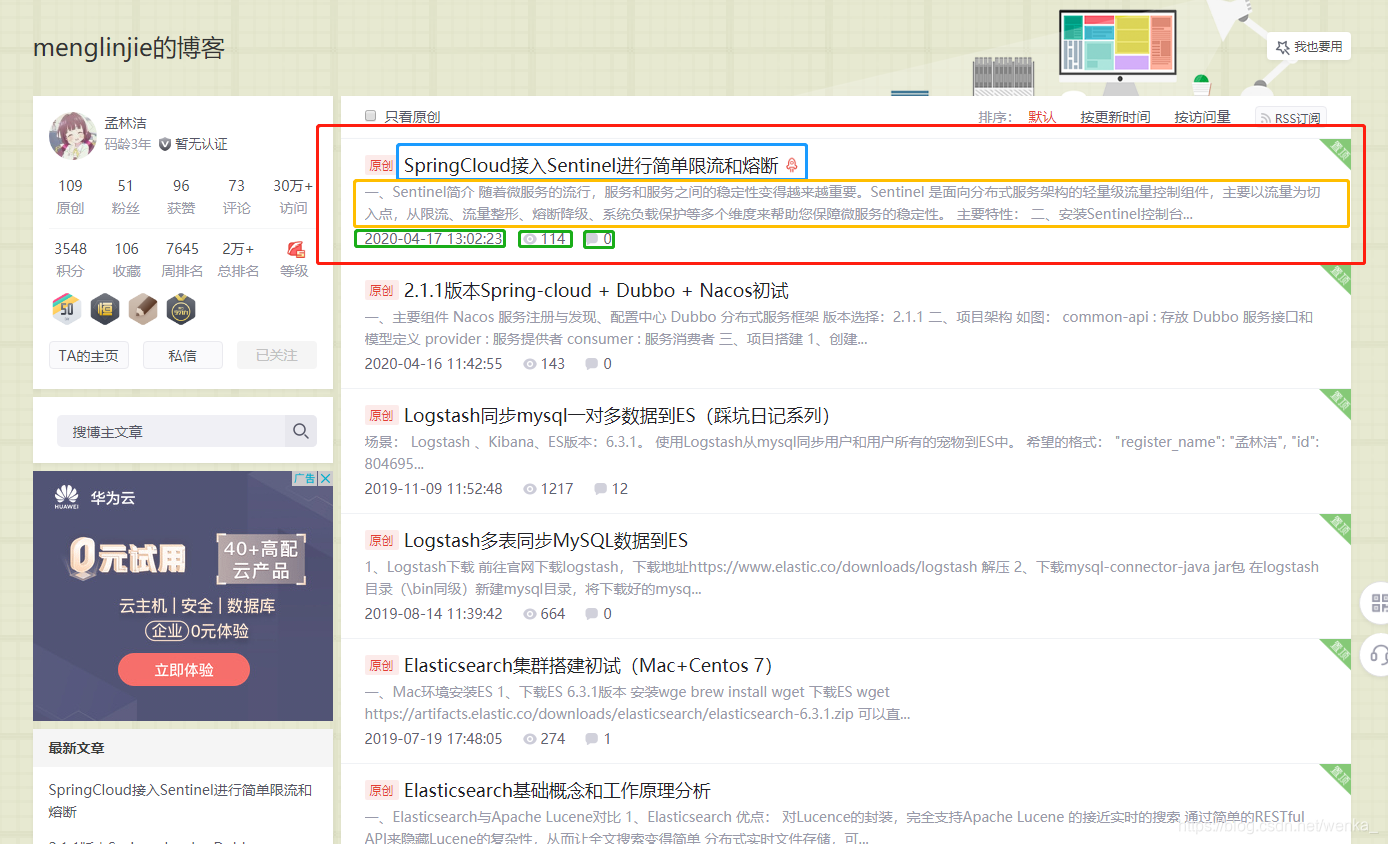Click the 73 评论 stat
1388x844 pixels.
click(x=236, y=197)
